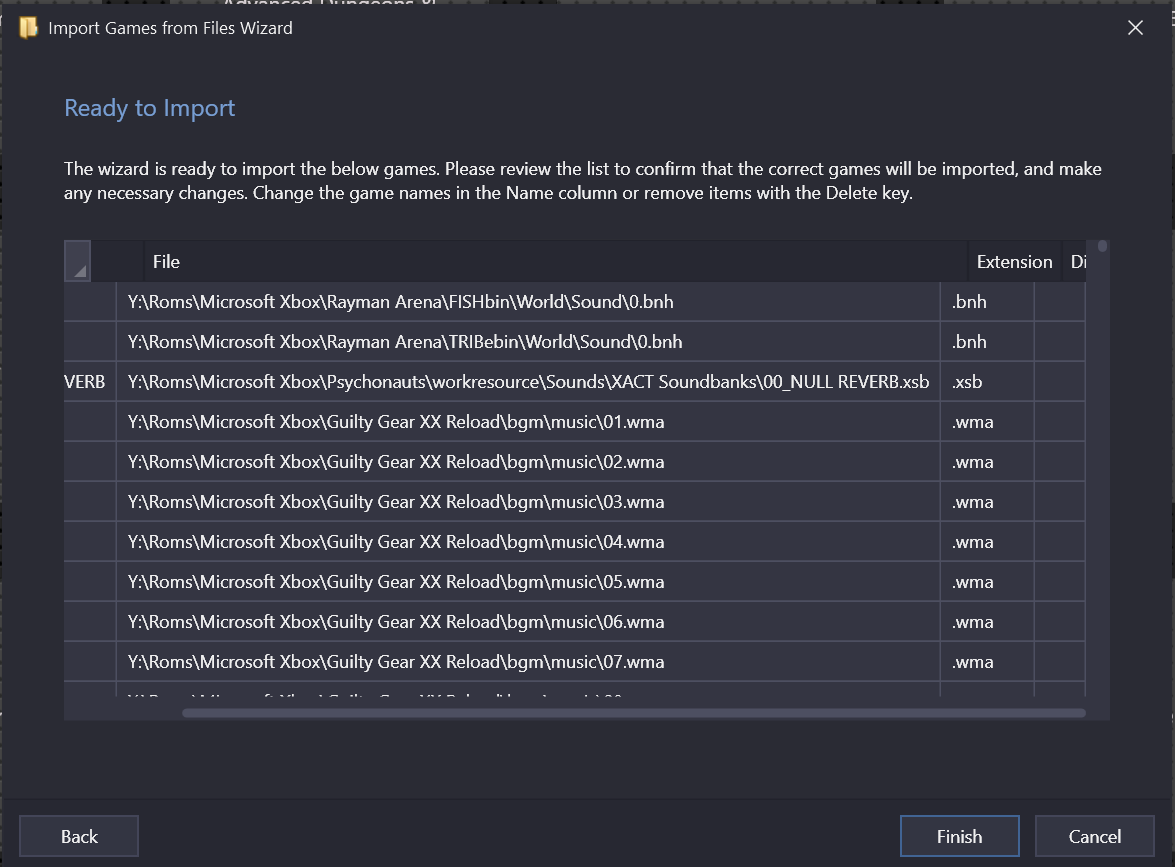The height and width of the screenshot is (867, 1175).
Task: Select the Psychonauts 00_NULL REVERB.xsb file path
Action: coord(528,382)
